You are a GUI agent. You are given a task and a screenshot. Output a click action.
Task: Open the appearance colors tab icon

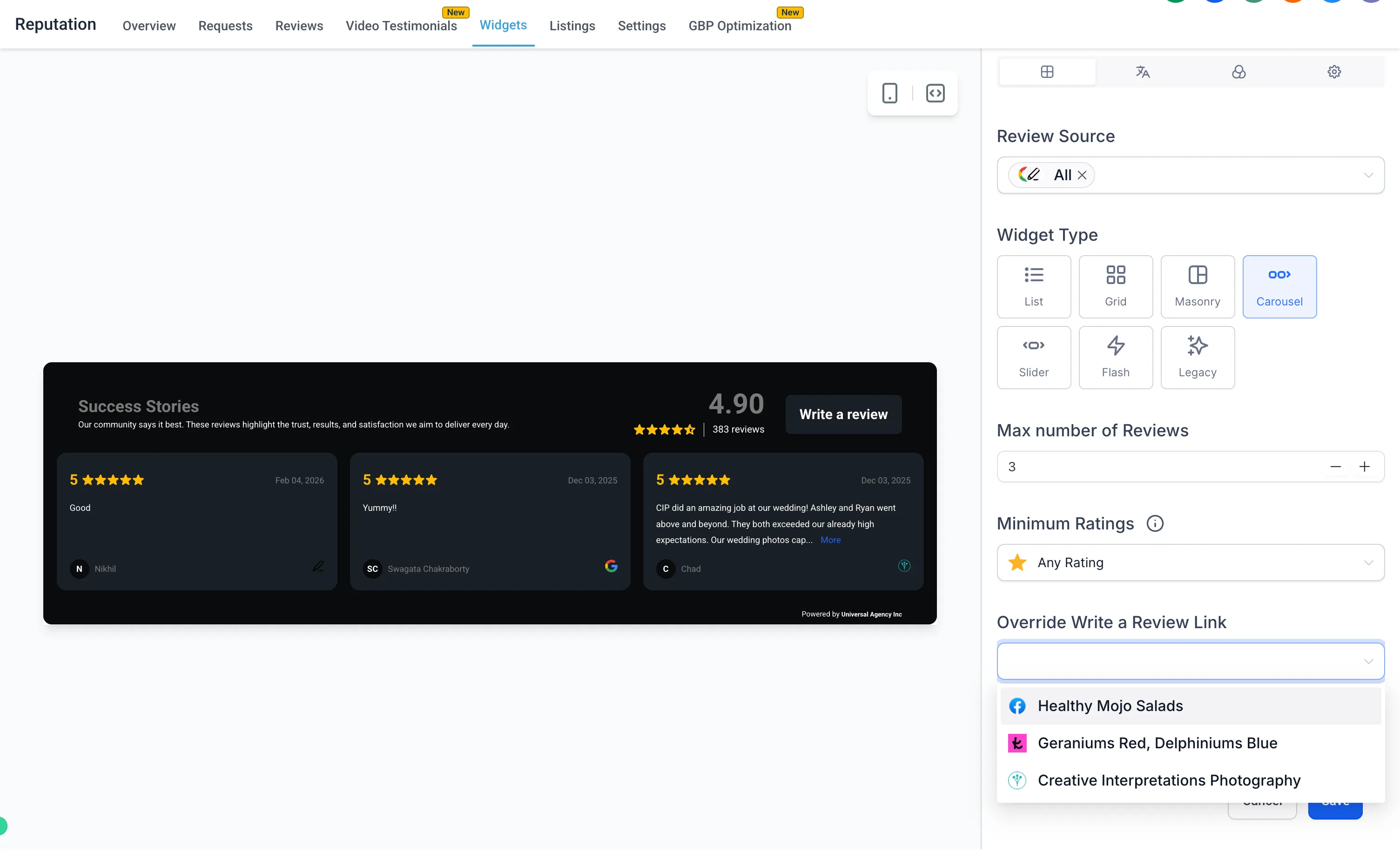[1238, 72]
